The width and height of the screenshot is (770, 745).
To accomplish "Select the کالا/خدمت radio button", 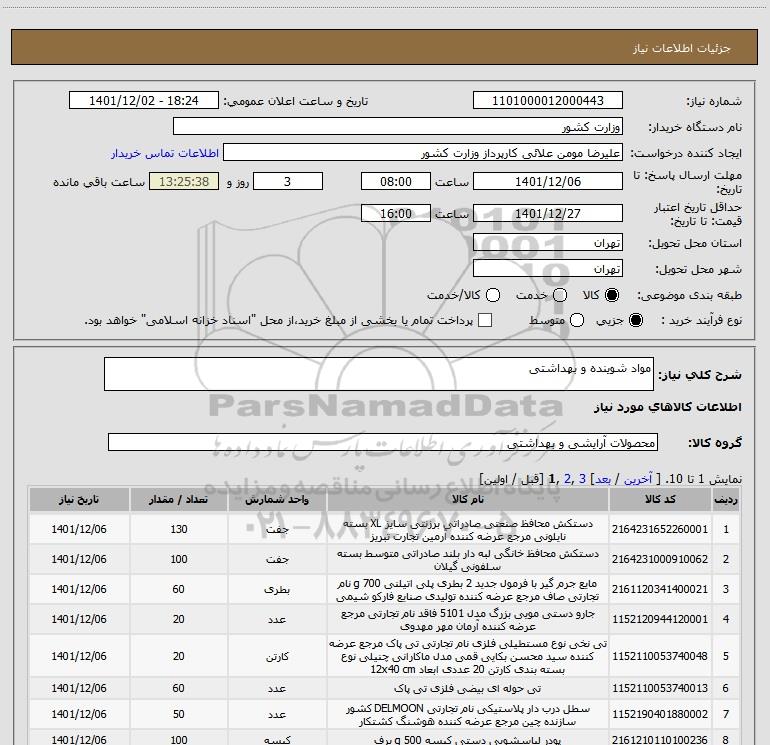I will pos(493,295).
